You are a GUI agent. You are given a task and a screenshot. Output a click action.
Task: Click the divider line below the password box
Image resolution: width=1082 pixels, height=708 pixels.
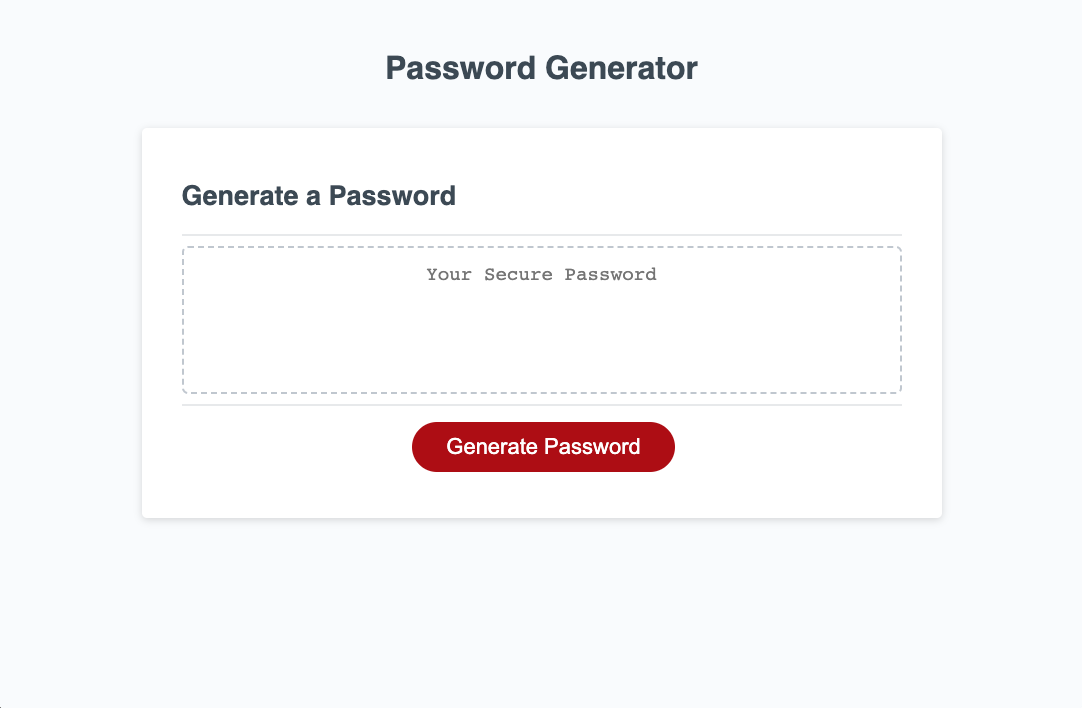point(542,405)
